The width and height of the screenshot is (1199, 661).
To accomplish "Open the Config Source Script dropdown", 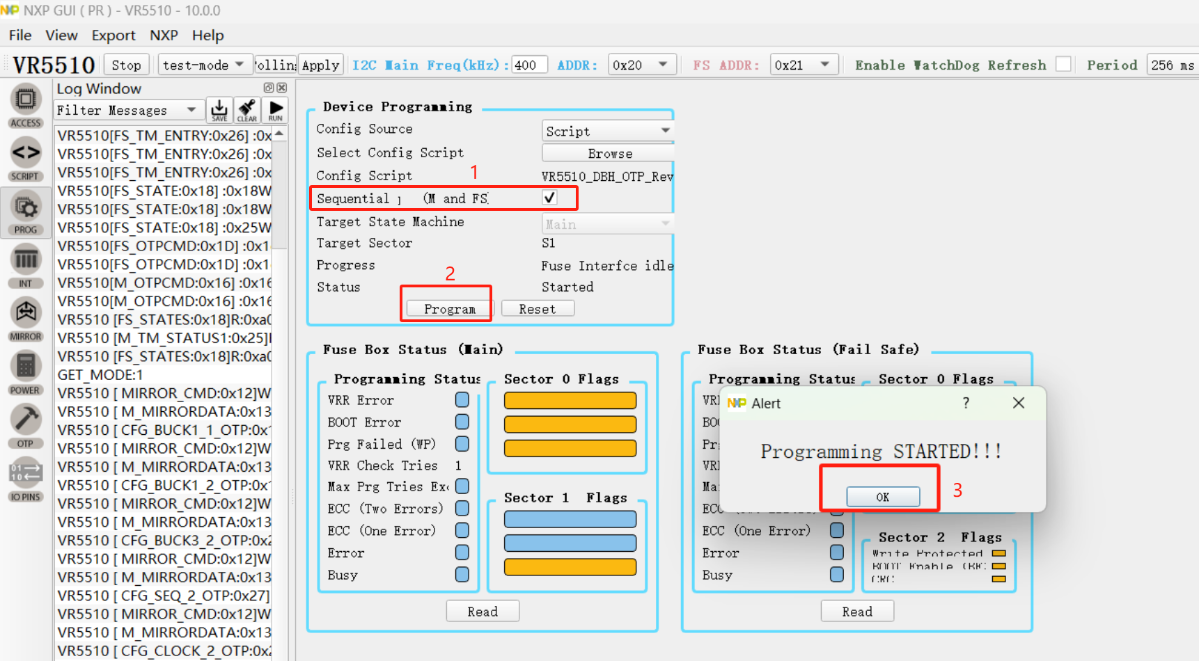I will pyautogui.click(x=608, y=131).
